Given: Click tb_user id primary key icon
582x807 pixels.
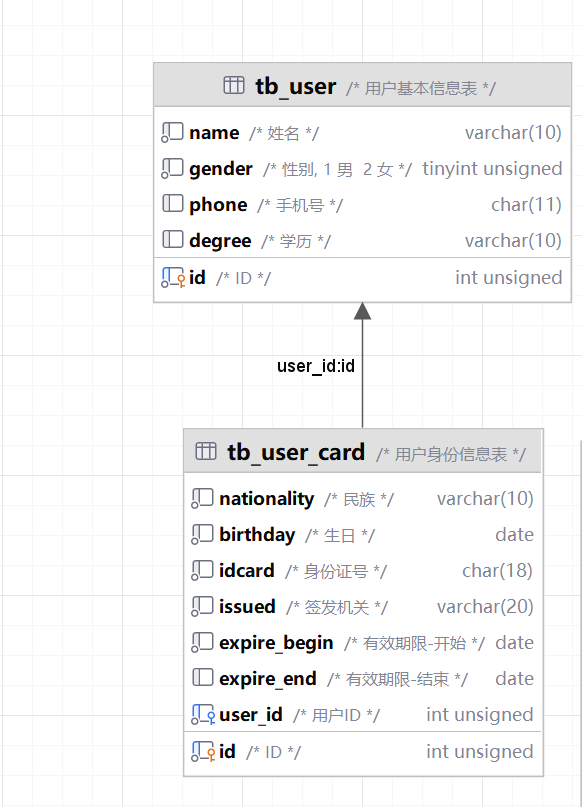Looking at the screenshot, I should click(x=173, y=277).
